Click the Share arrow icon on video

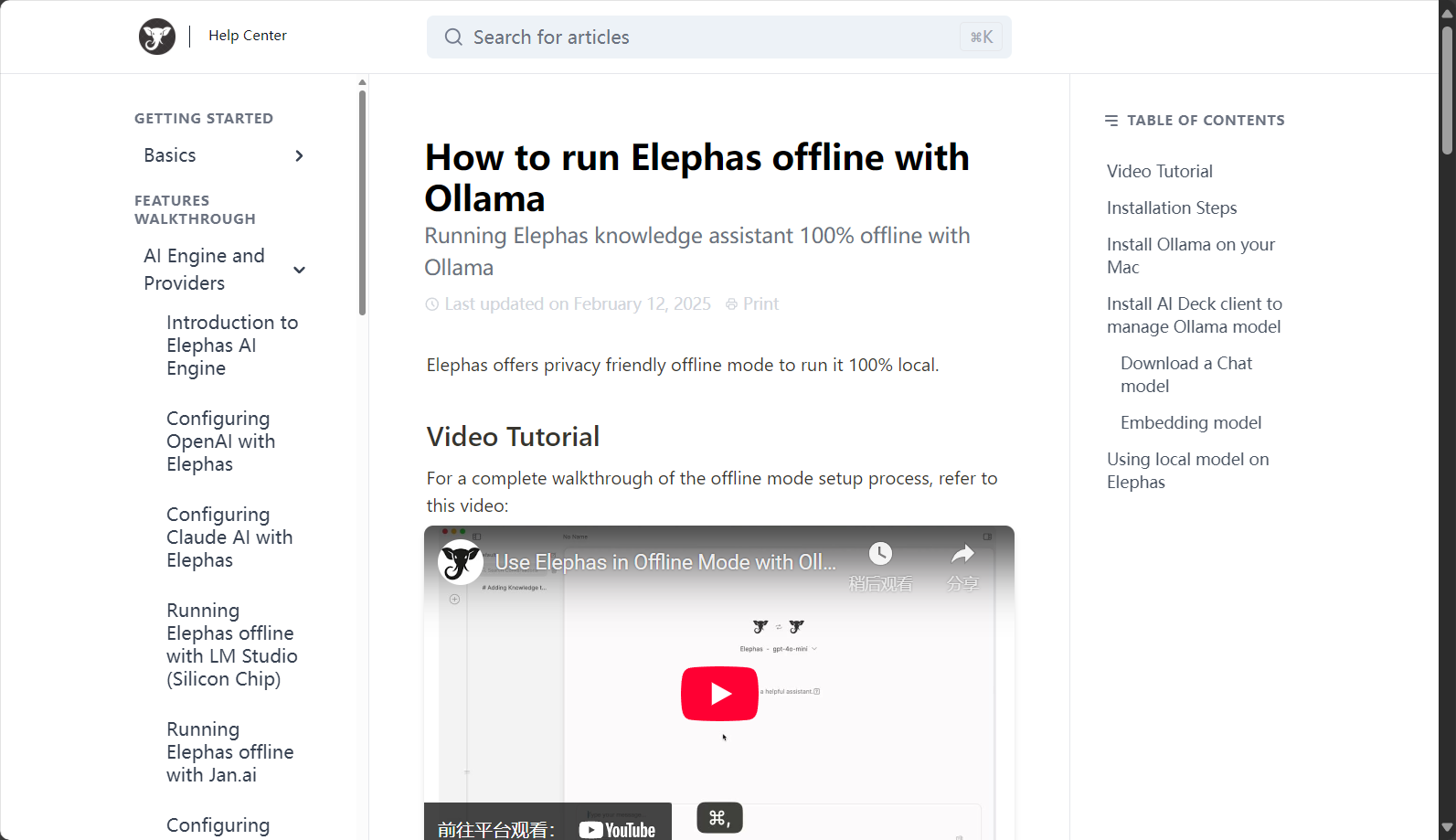point(962,554)
